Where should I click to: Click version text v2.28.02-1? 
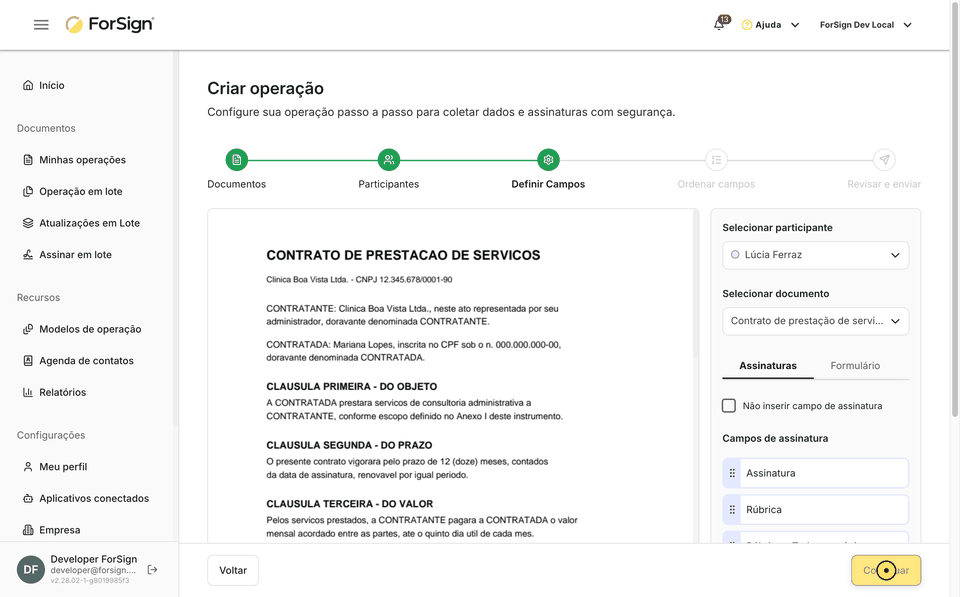pyautogui.click(x=90, y=580)
